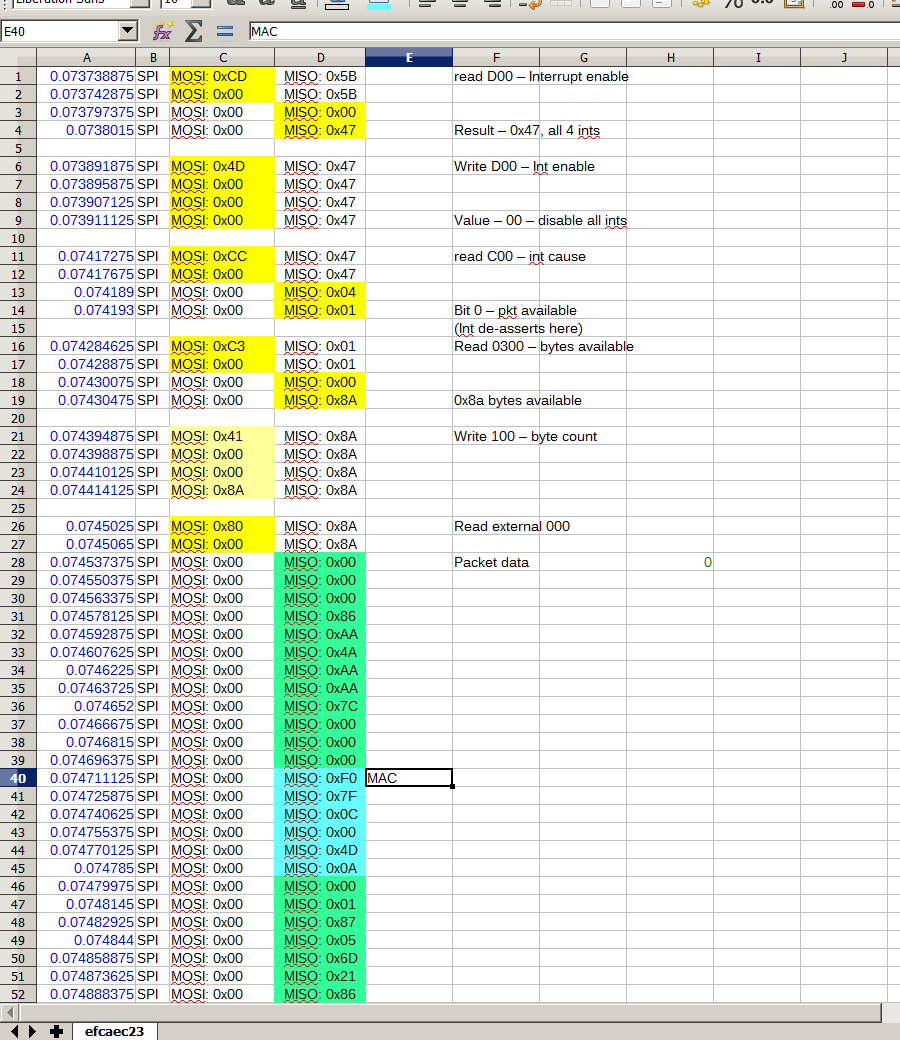Click the equals Function icon
The image size is (900, 1040).
coord(225,31)
